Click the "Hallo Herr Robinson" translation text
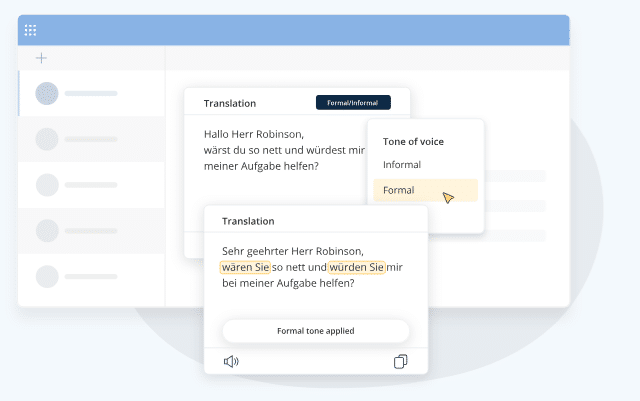The width and height of the screenshot is (640, 401). (253, 133)
